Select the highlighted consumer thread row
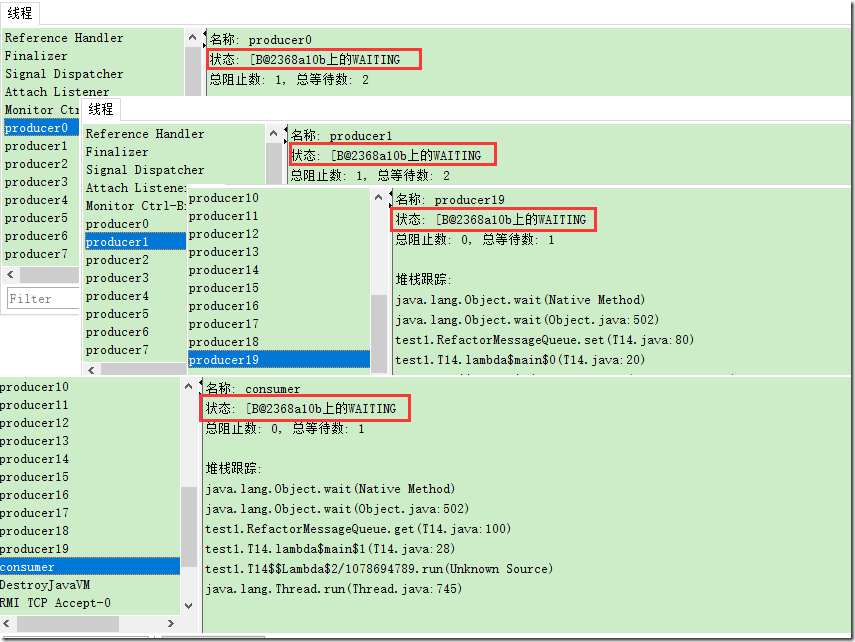Screen dimensions: 855x642 90,567
